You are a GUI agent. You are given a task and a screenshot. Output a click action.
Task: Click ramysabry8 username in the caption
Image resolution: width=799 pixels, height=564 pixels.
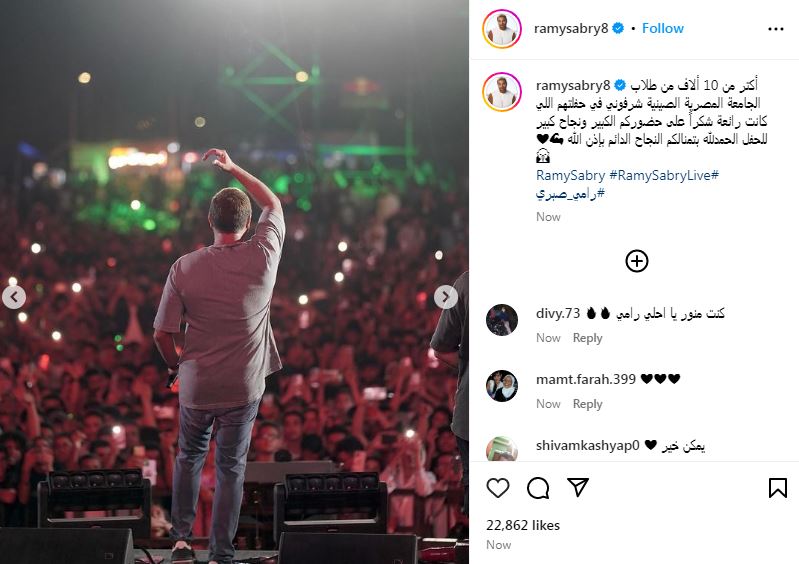pos(573,85)
